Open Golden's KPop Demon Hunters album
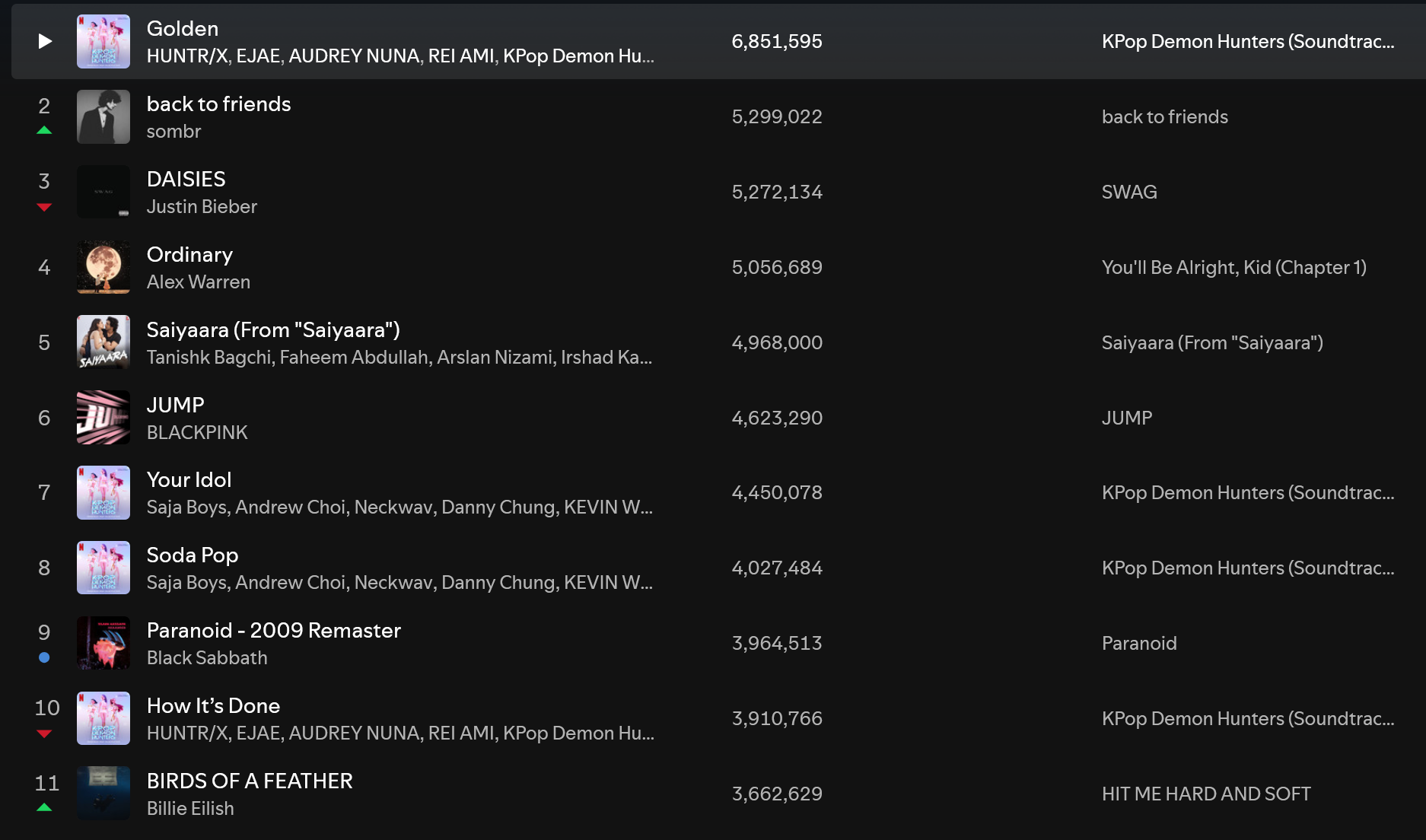This screenshot has width=1426, height=840. (1248, 41)
